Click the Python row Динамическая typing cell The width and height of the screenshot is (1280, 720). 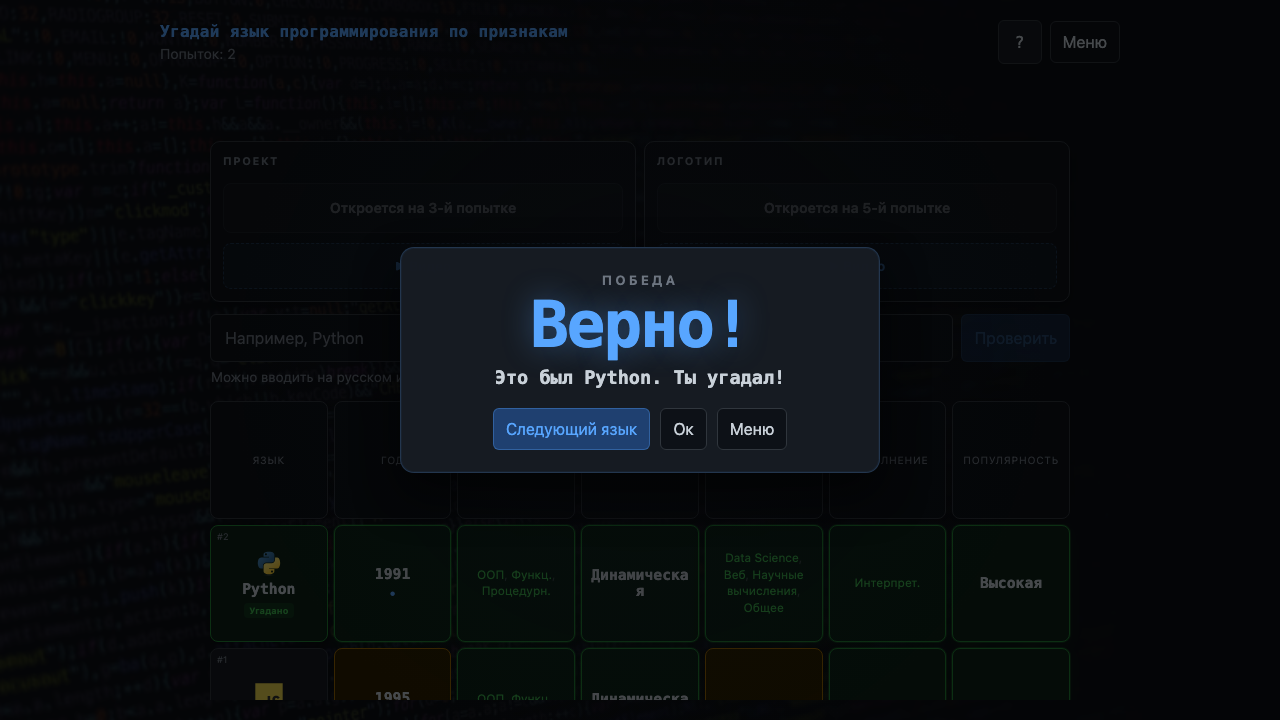coord(640,583)
